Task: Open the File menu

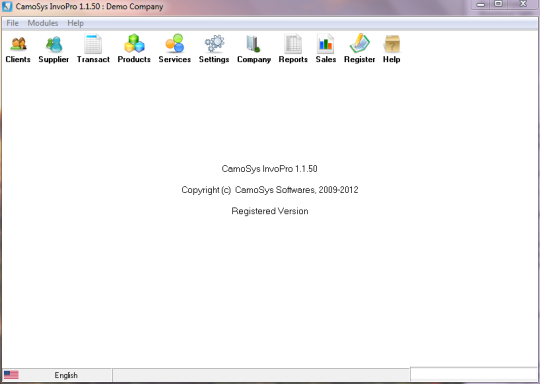Action: point(12,23)
